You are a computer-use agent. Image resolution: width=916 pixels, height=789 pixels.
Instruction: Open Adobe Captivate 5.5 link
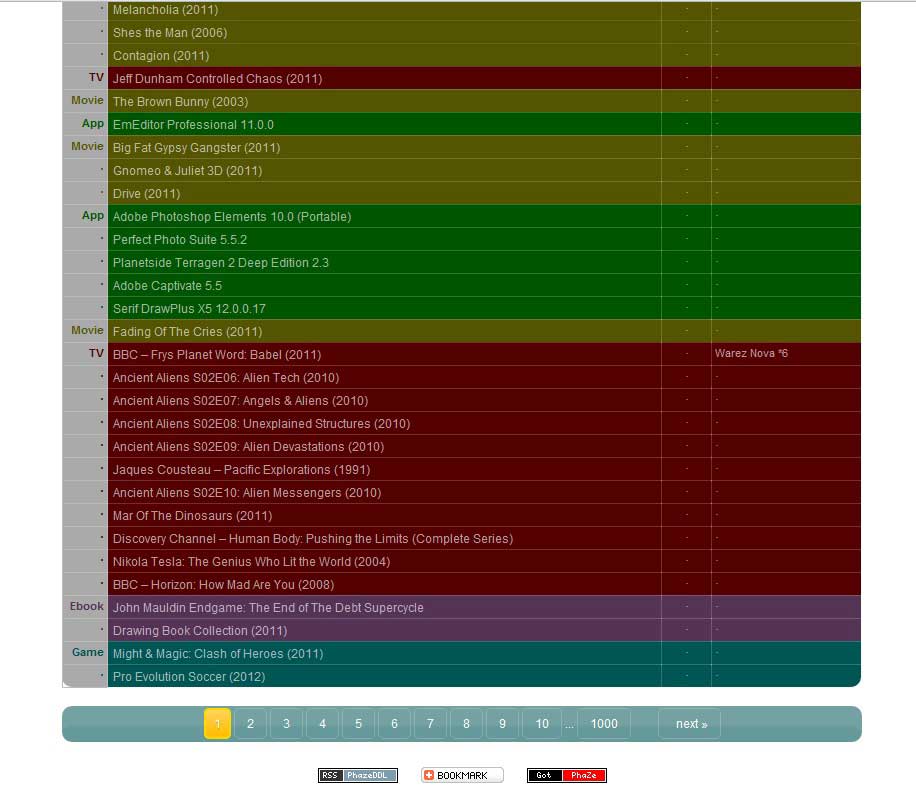click(167, 286)
